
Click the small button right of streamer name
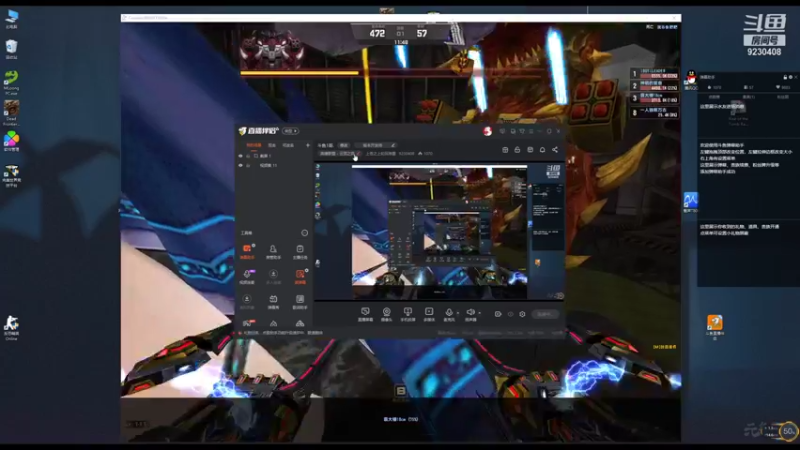344,145
